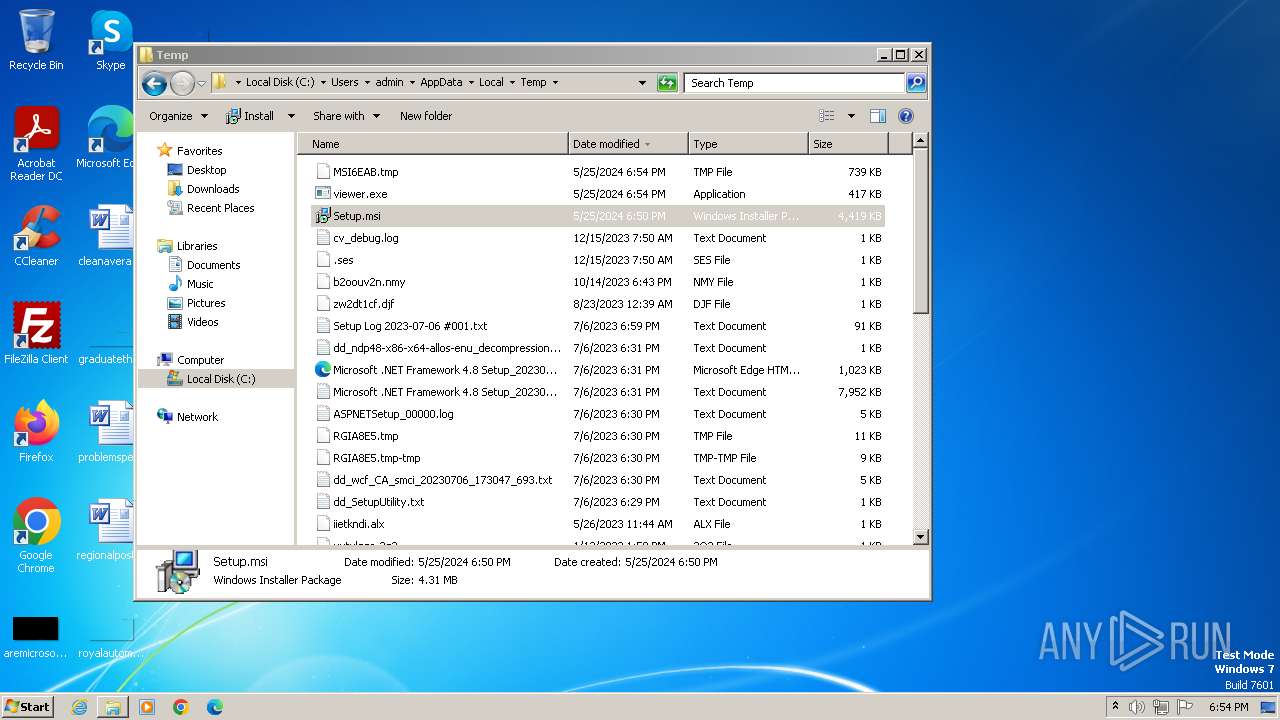Open the Organize dropdown menu

tap(178, 116)
